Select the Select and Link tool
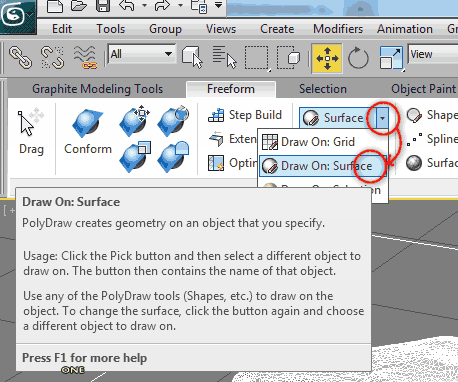Screen dimensions: 458x382 coord(21,58)
